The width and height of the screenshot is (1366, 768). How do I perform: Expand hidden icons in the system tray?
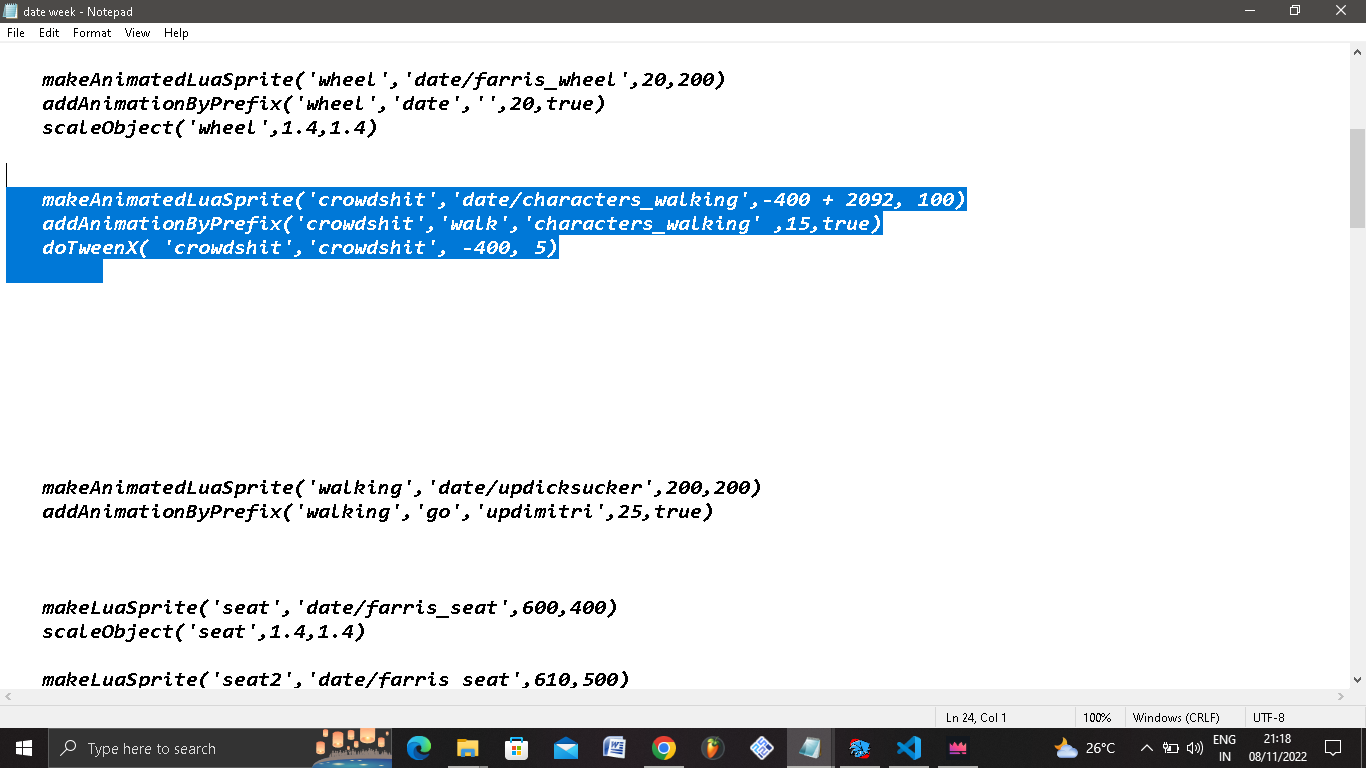(1147, 748)
